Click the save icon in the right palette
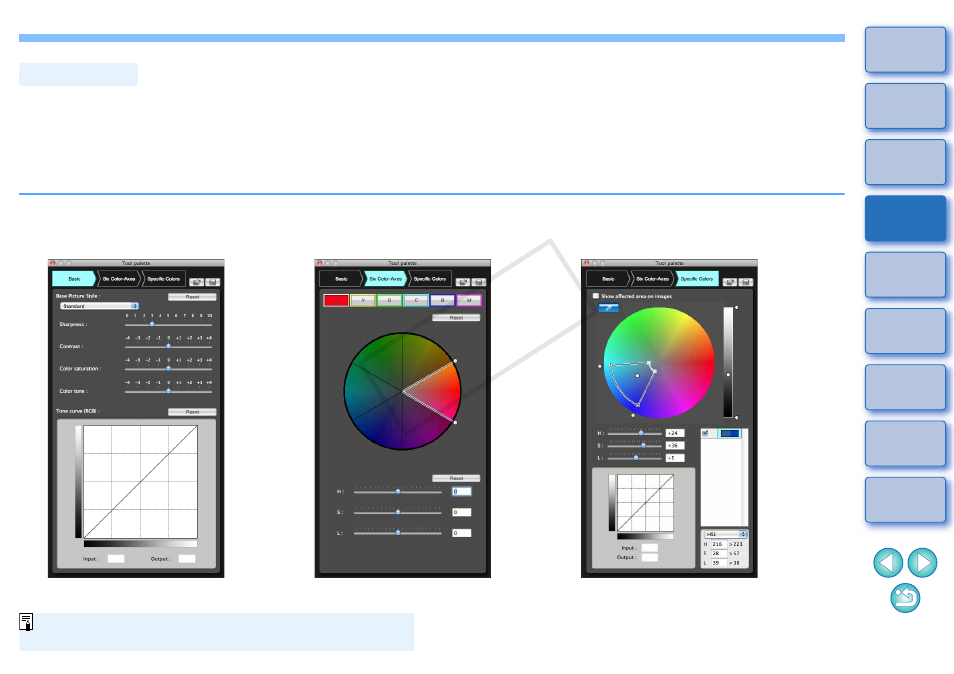The width and height of the screenshot is (954, 674). point(746,282)
